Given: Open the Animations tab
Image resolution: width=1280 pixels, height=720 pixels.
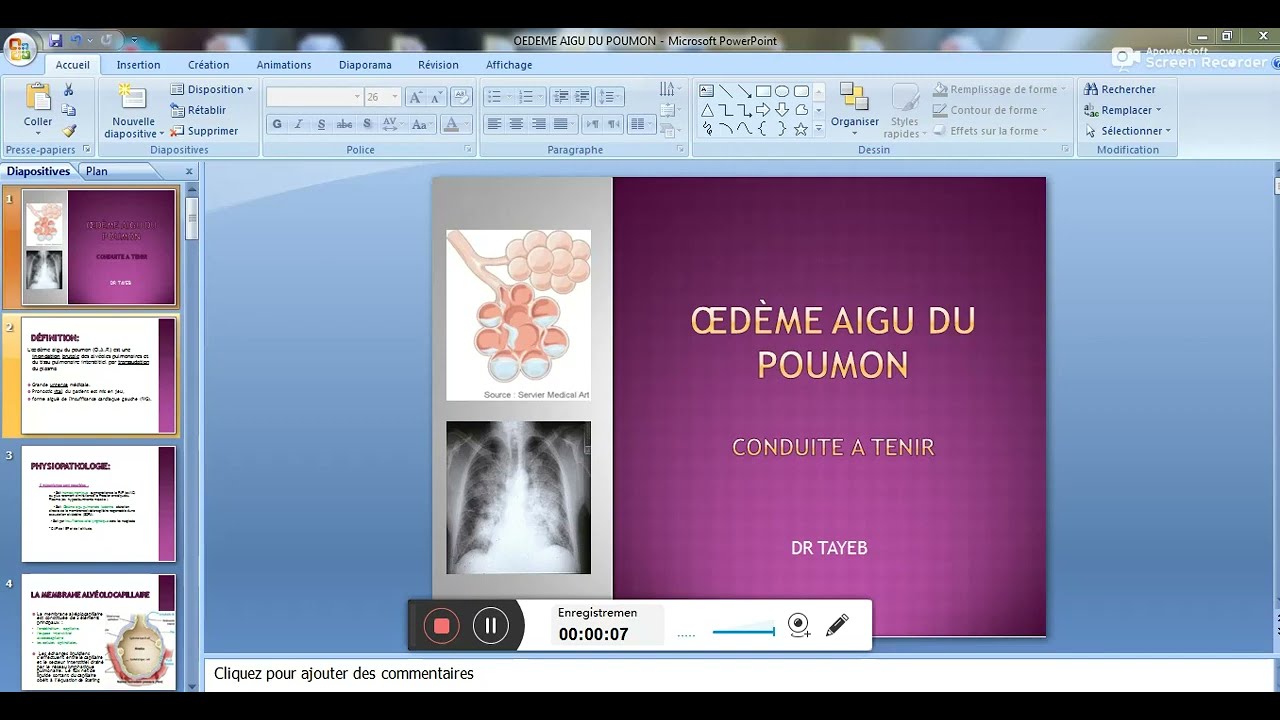Looking at the screenshot, I should [284, 65].
